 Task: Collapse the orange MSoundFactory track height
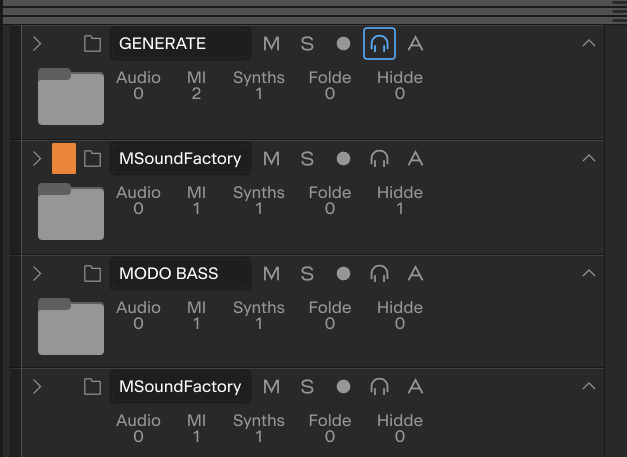(x=589, y=158)
